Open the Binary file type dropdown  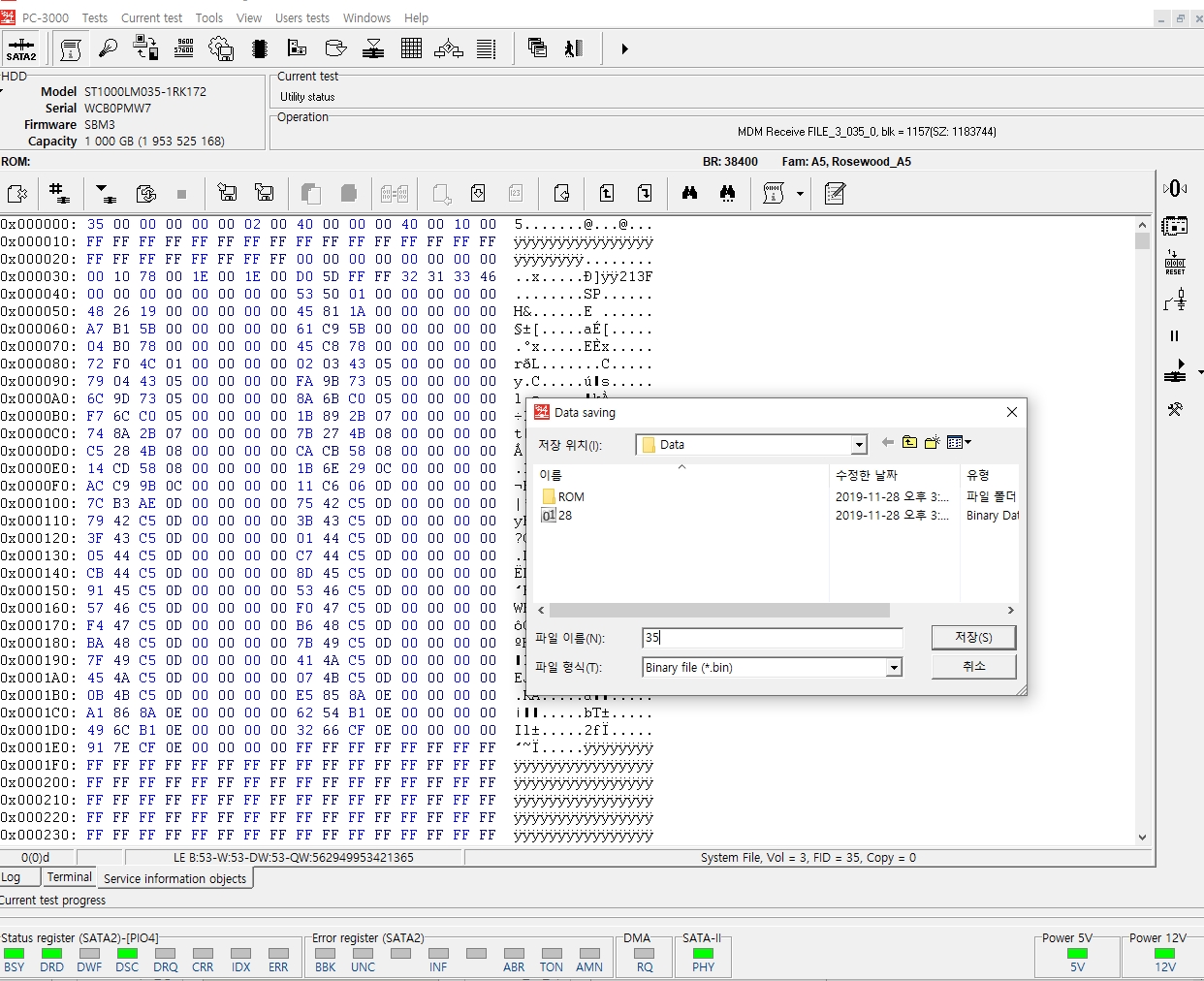pos(894,668)
